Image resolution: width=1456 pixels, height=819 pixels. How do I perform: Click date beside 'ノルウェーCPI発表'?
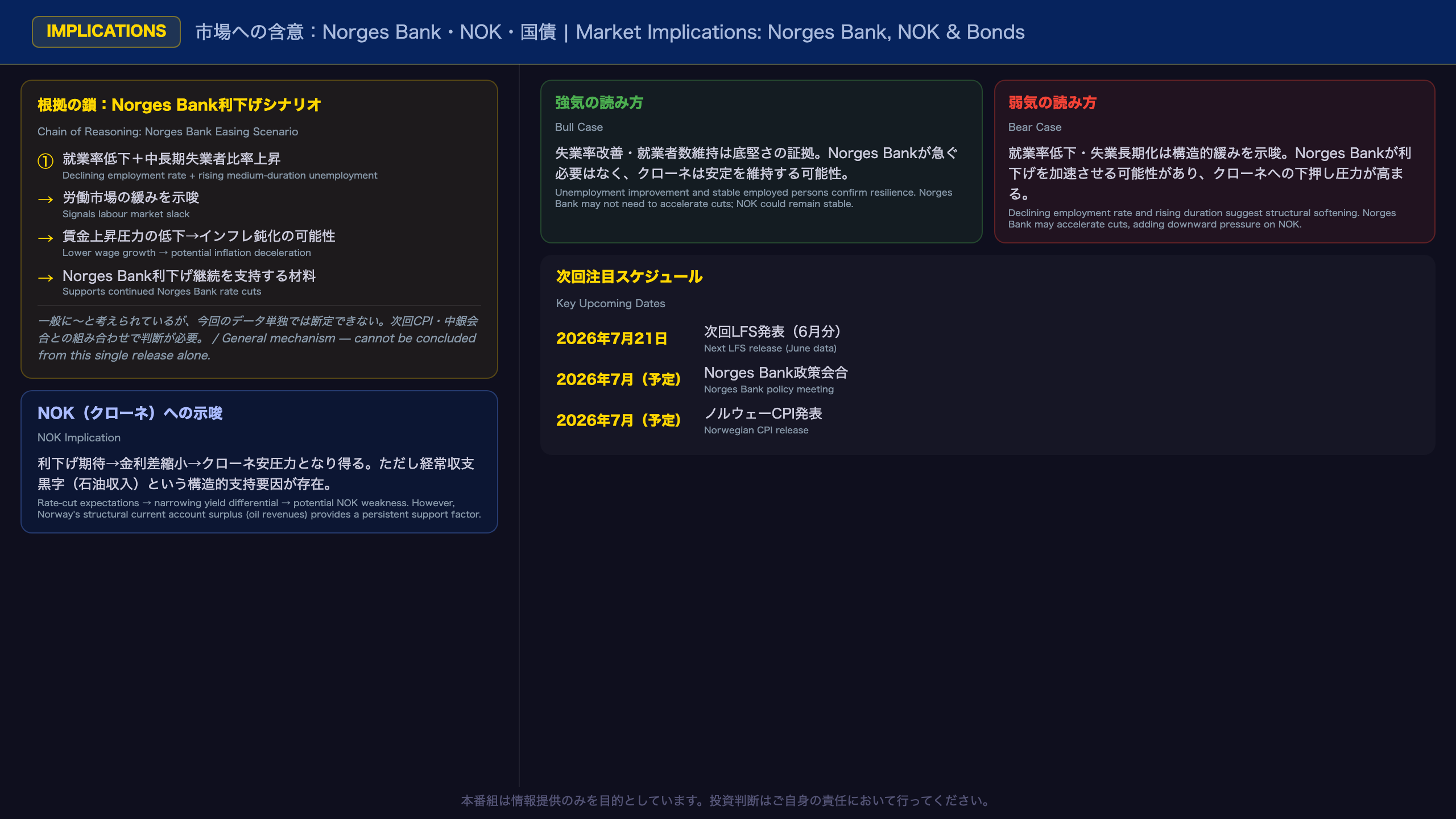618,420
